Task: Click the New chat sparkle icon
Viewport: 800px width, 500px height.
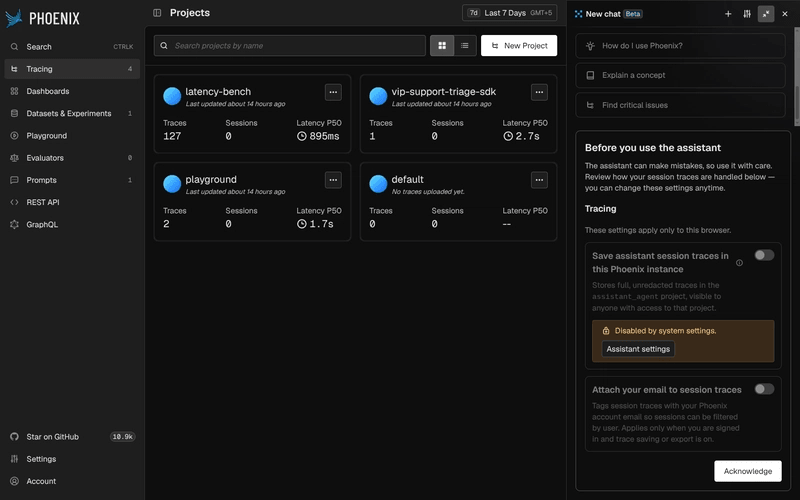Action: (578, 14)
